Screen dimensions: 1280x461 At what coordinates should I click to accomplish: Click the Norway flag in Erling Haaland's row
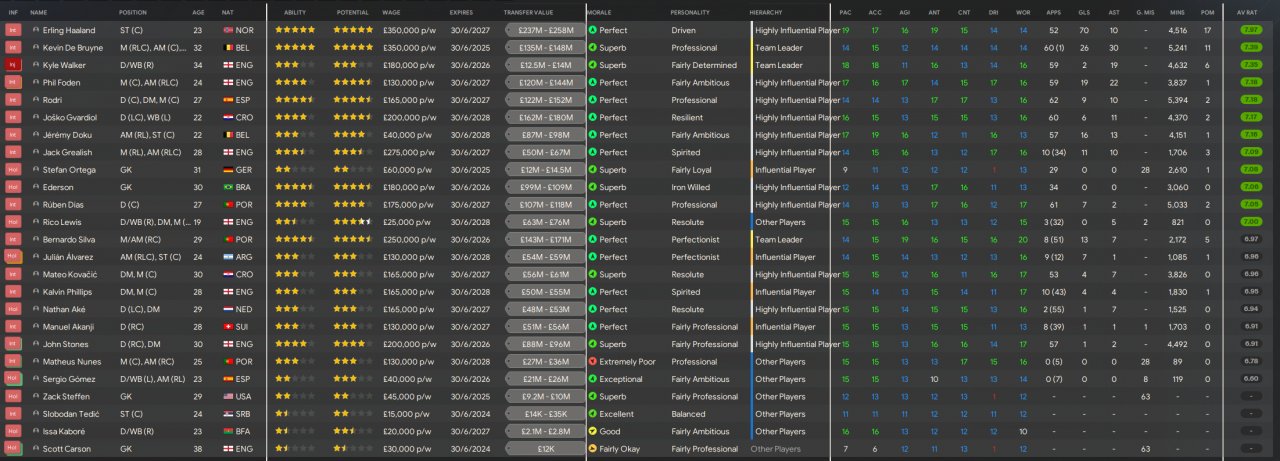[x=227, y=30]
